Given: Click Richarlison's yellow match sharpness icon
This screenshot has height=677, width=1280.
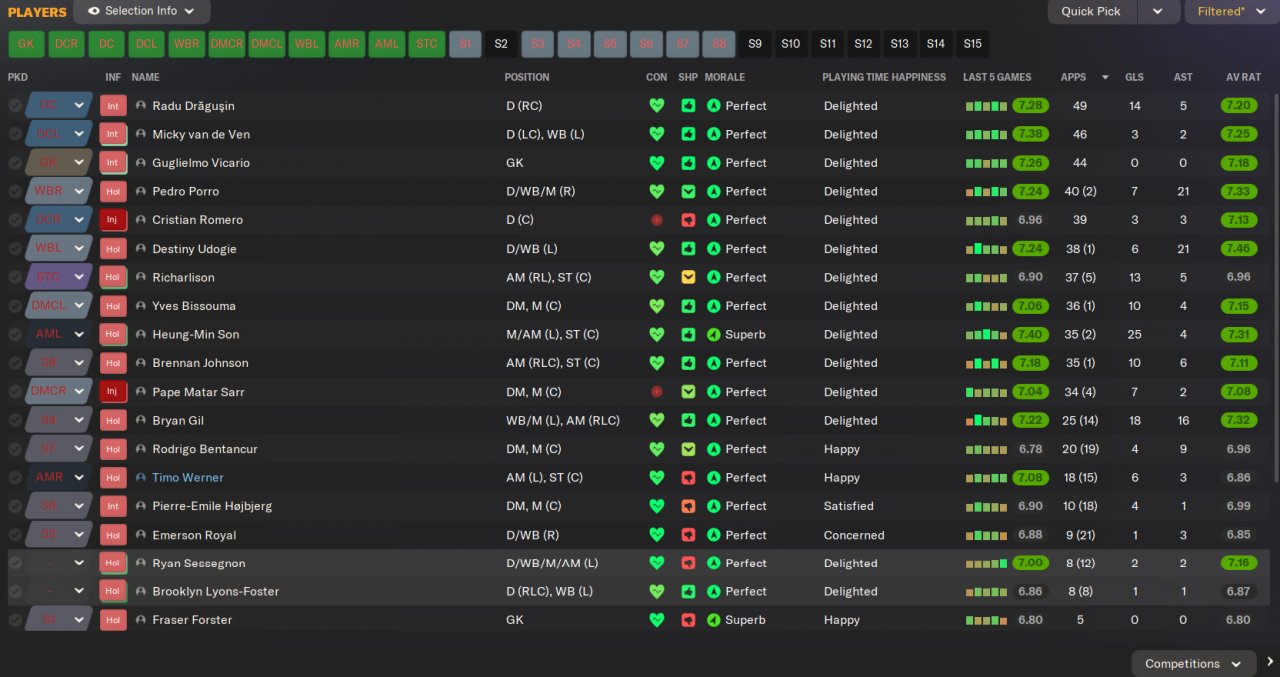Looking at the screenshot, I should [x=688, y=277].
